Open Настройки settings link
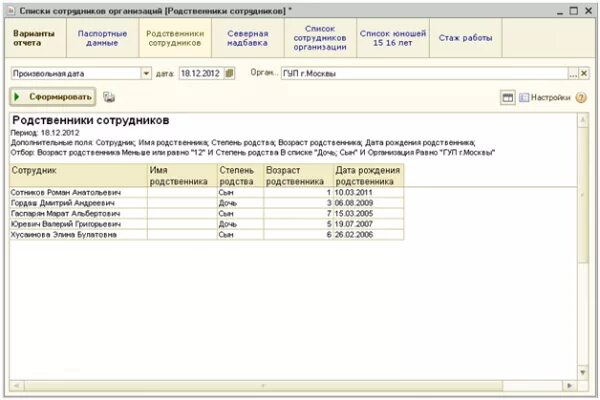Screen dimensions: 600x400 (x=550, y=98)
